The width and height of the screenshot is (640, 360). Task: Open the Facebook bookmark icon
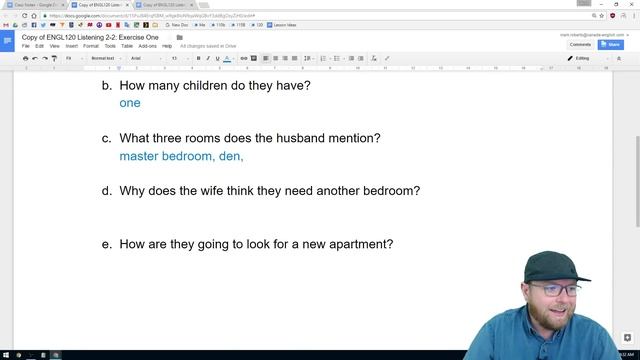34,25
